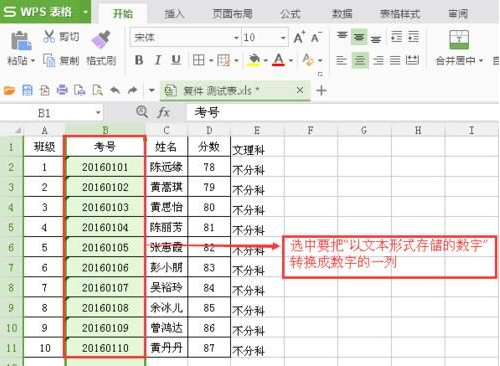
Task: Click the export to PDF icon
Action: [x=45, y=90]
